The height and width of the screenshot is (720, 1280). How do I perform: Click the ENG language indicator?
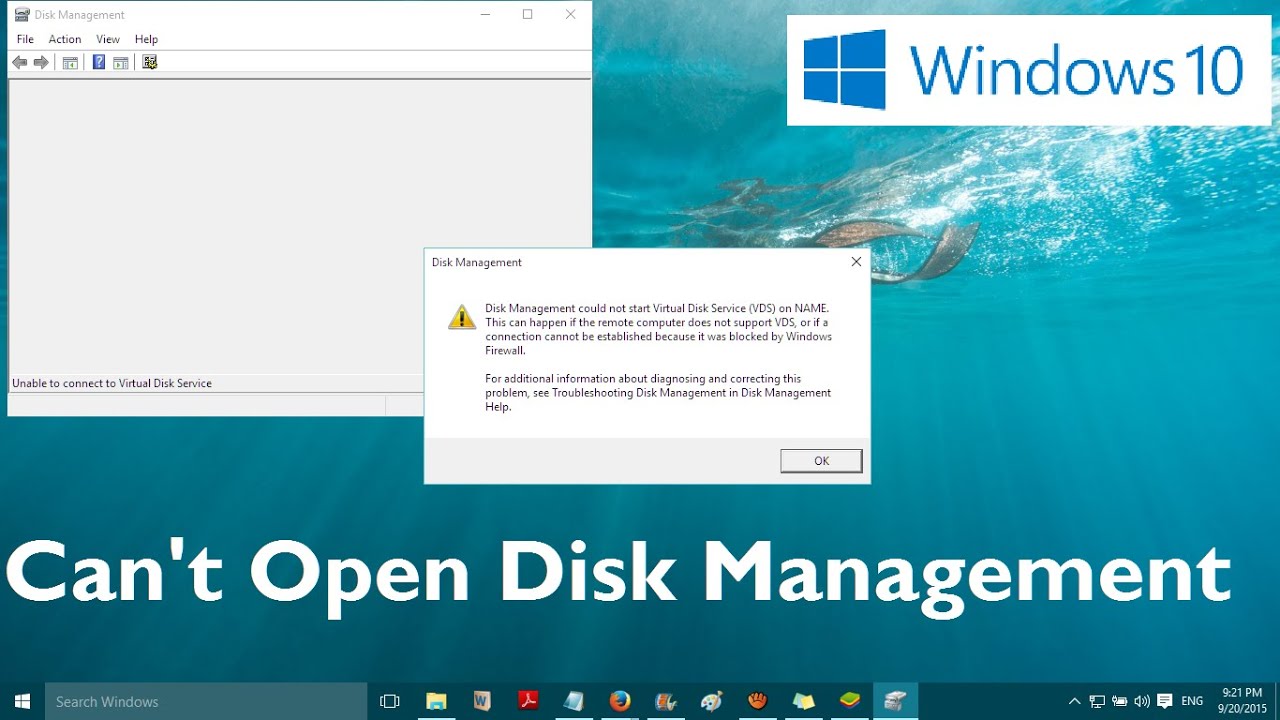[x=1192, y=702]
